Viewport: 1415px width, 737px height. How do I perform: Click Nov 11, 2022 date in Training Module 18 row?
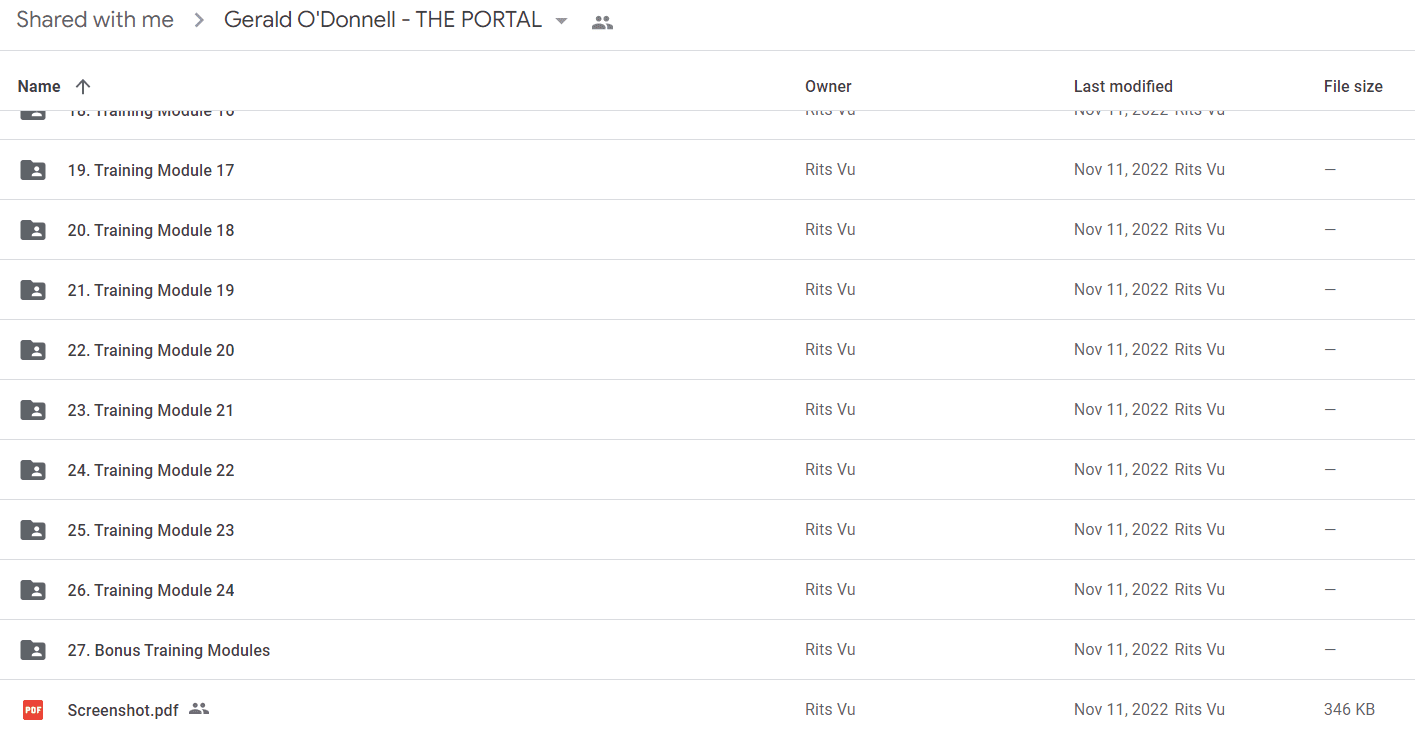tap(1121, 230)
